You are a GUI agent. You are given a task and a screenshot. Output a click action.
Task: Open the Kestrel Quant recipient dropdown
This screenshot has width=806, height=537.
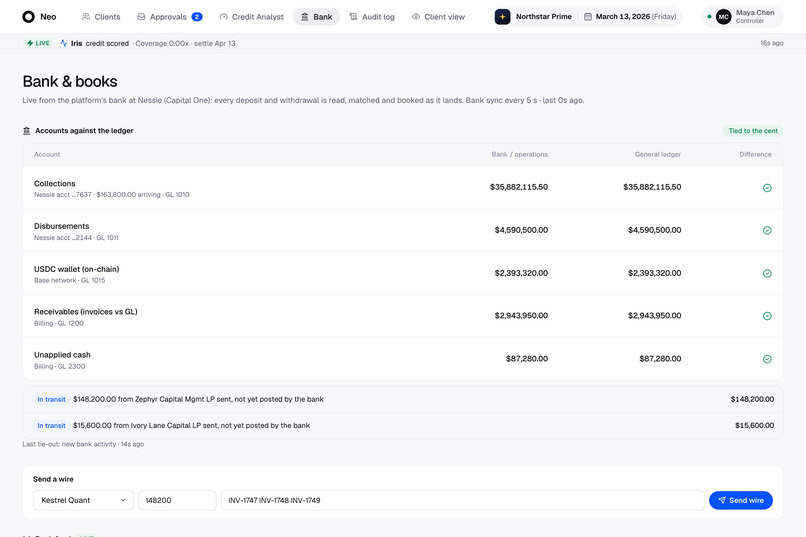[83, 500]
